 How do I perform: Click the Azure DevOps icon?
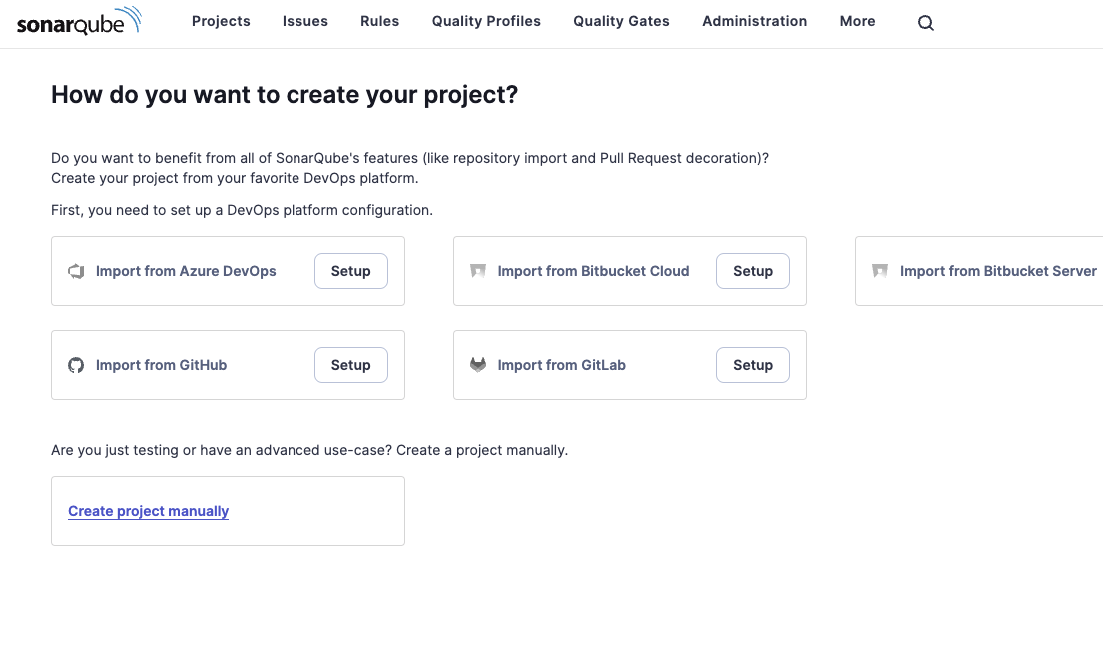[x=76, y=271]
